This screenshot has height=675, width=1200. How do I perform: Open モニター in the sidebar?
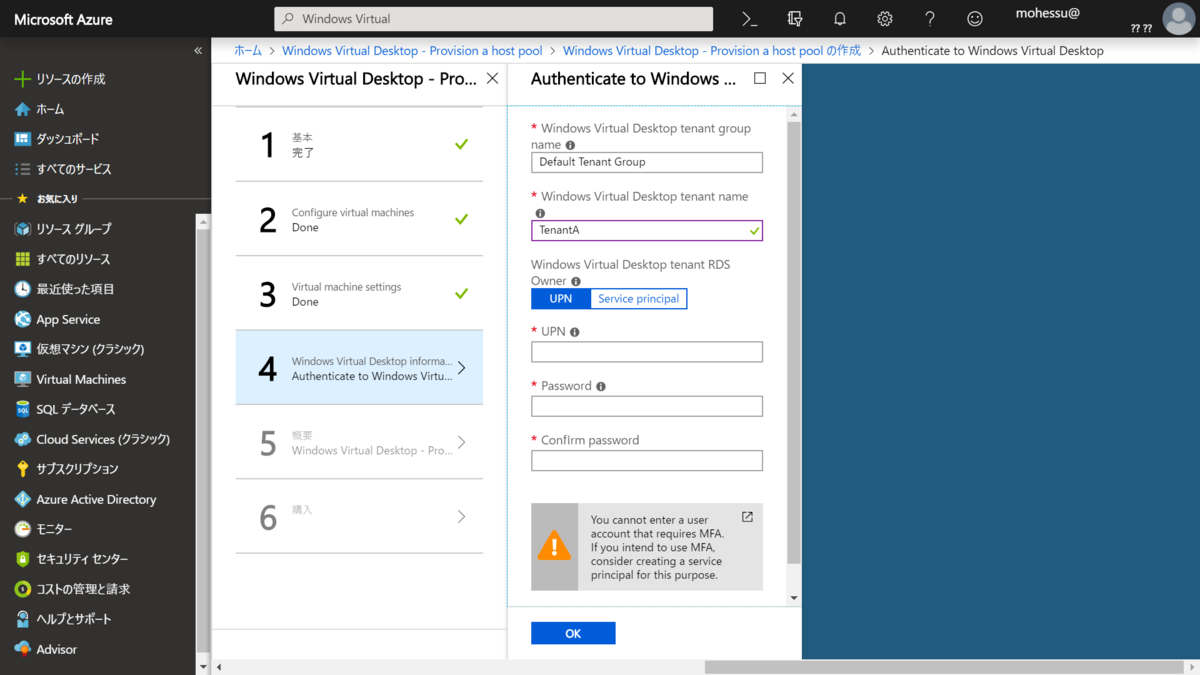(x=43, y=529)
